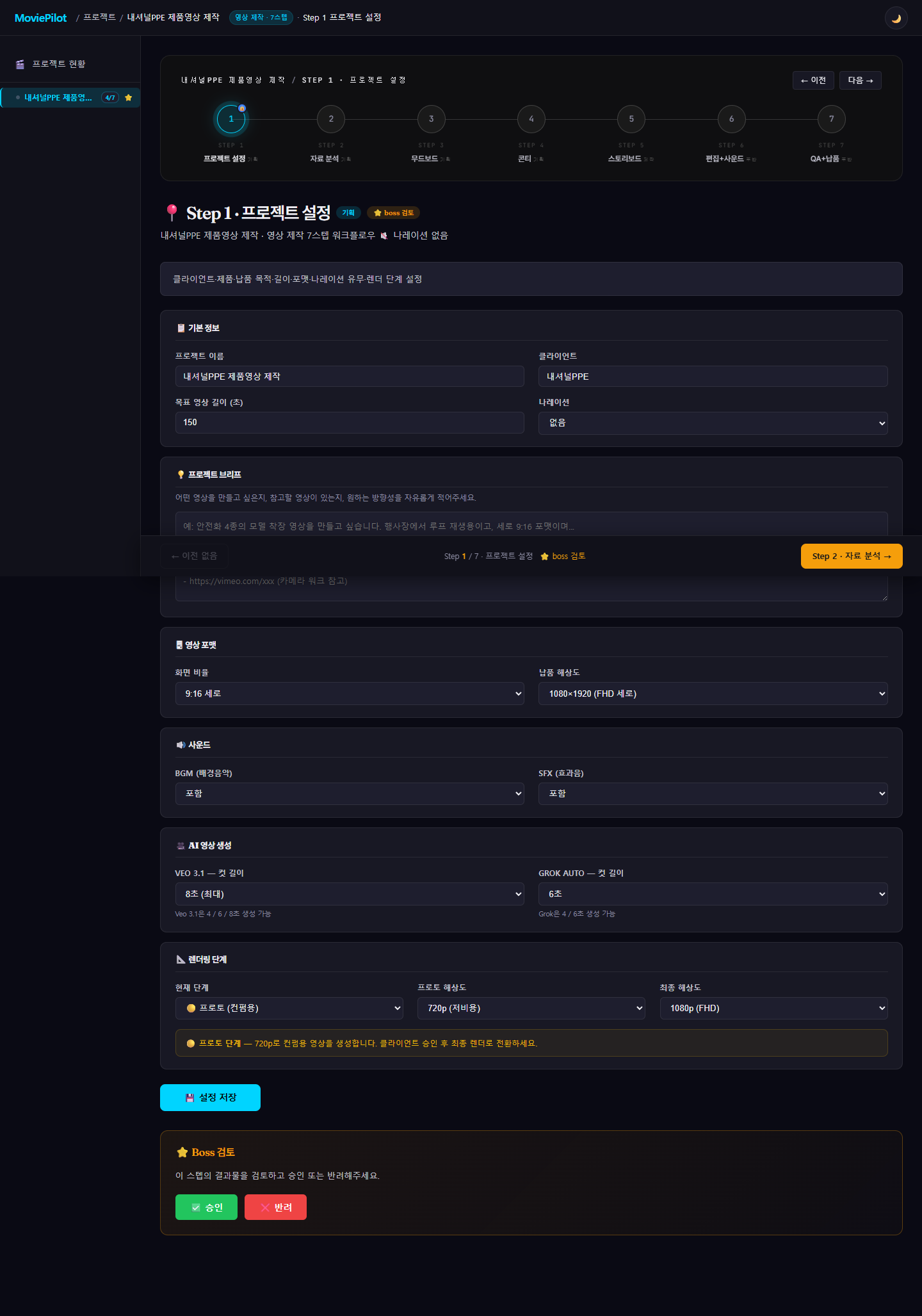The width and height of the screenshot is (922, 1316).
Task: Open the 납품 해상도 dropdown
Action: (x=713, y=694)
